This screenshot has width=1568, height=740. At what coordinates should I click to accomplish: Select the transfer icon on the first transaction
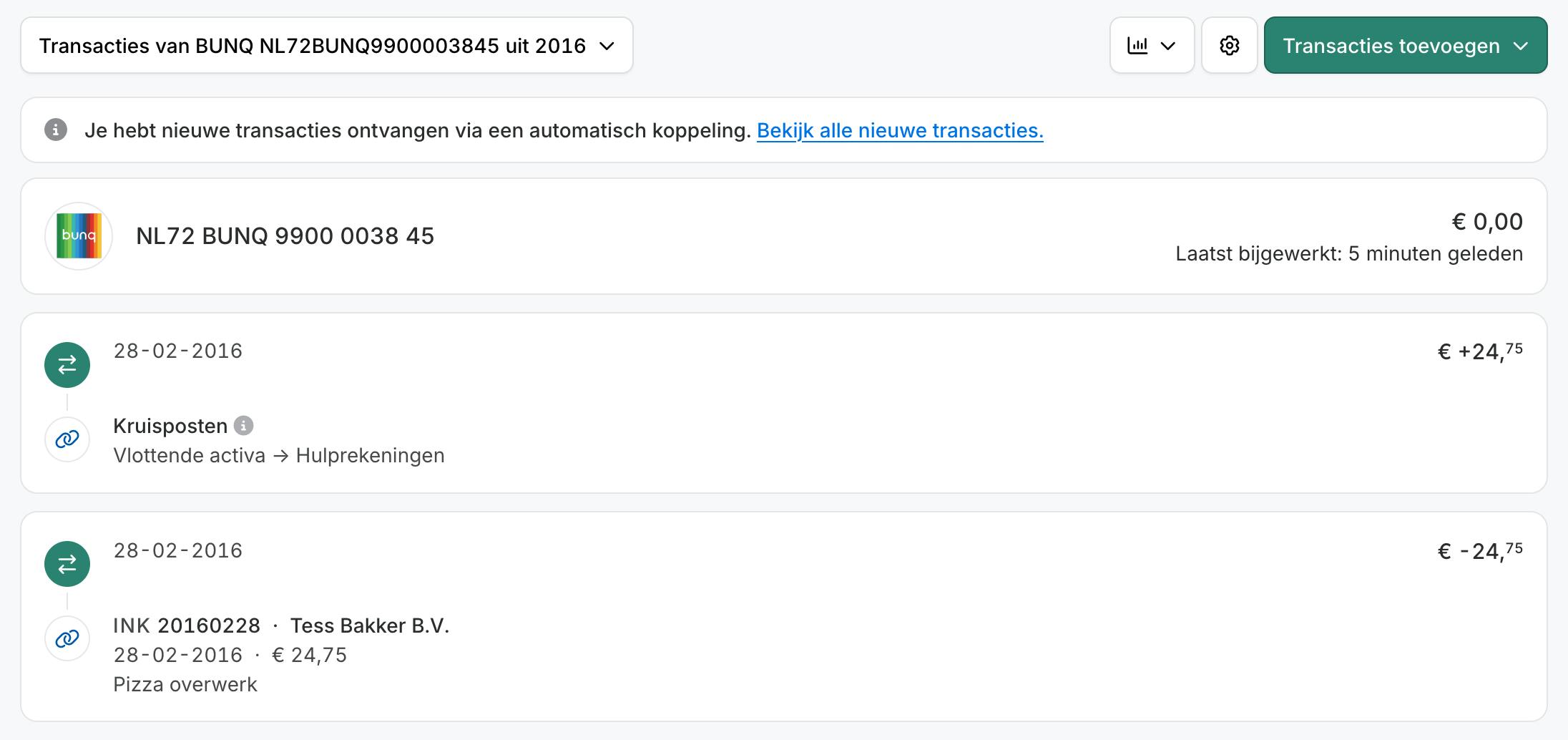point(67,365)
